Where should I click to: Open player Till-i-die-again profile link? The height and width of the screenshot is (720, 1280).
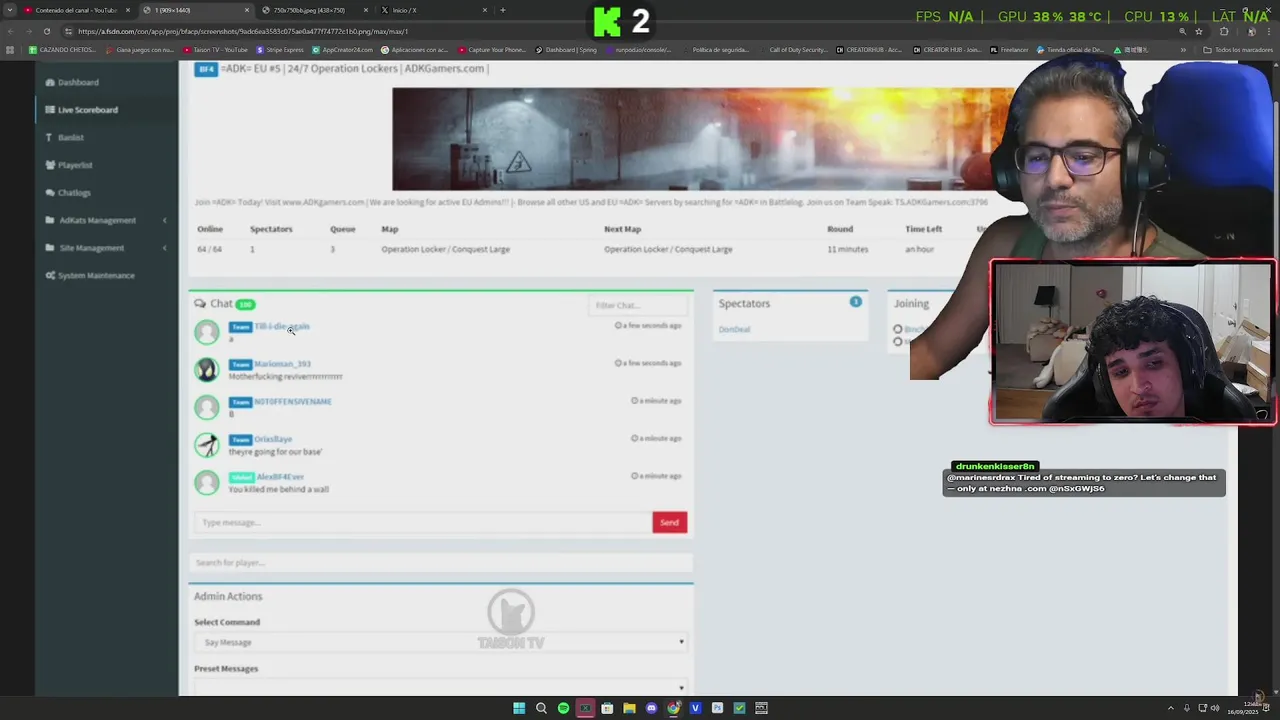[282, 326]
